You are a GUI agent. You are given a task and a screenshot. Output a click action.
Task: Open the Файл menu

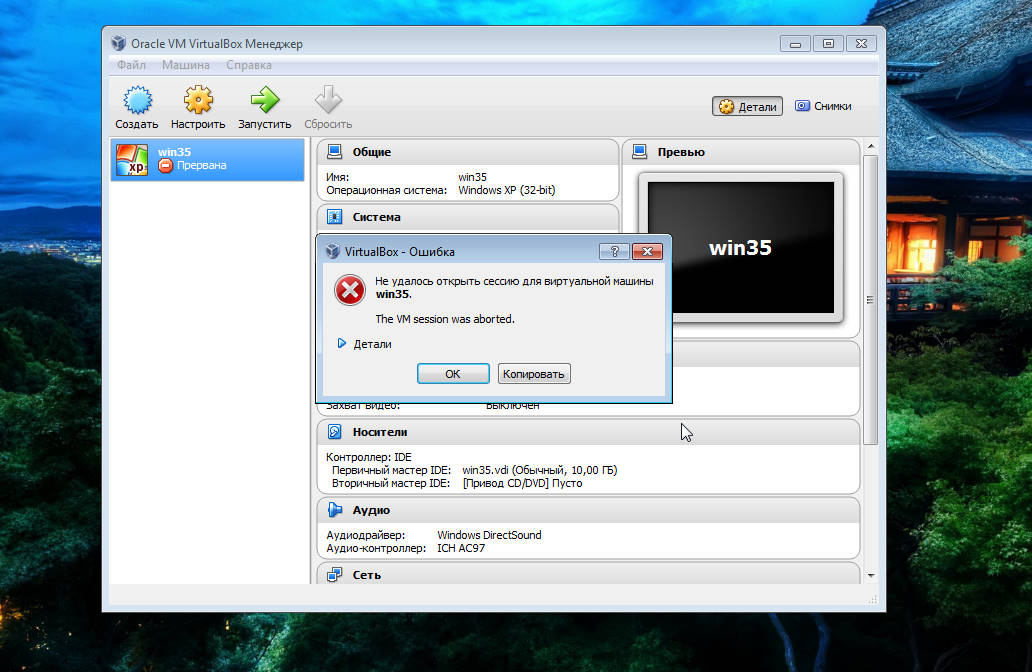pyautogui.click(x=131, y=65)
